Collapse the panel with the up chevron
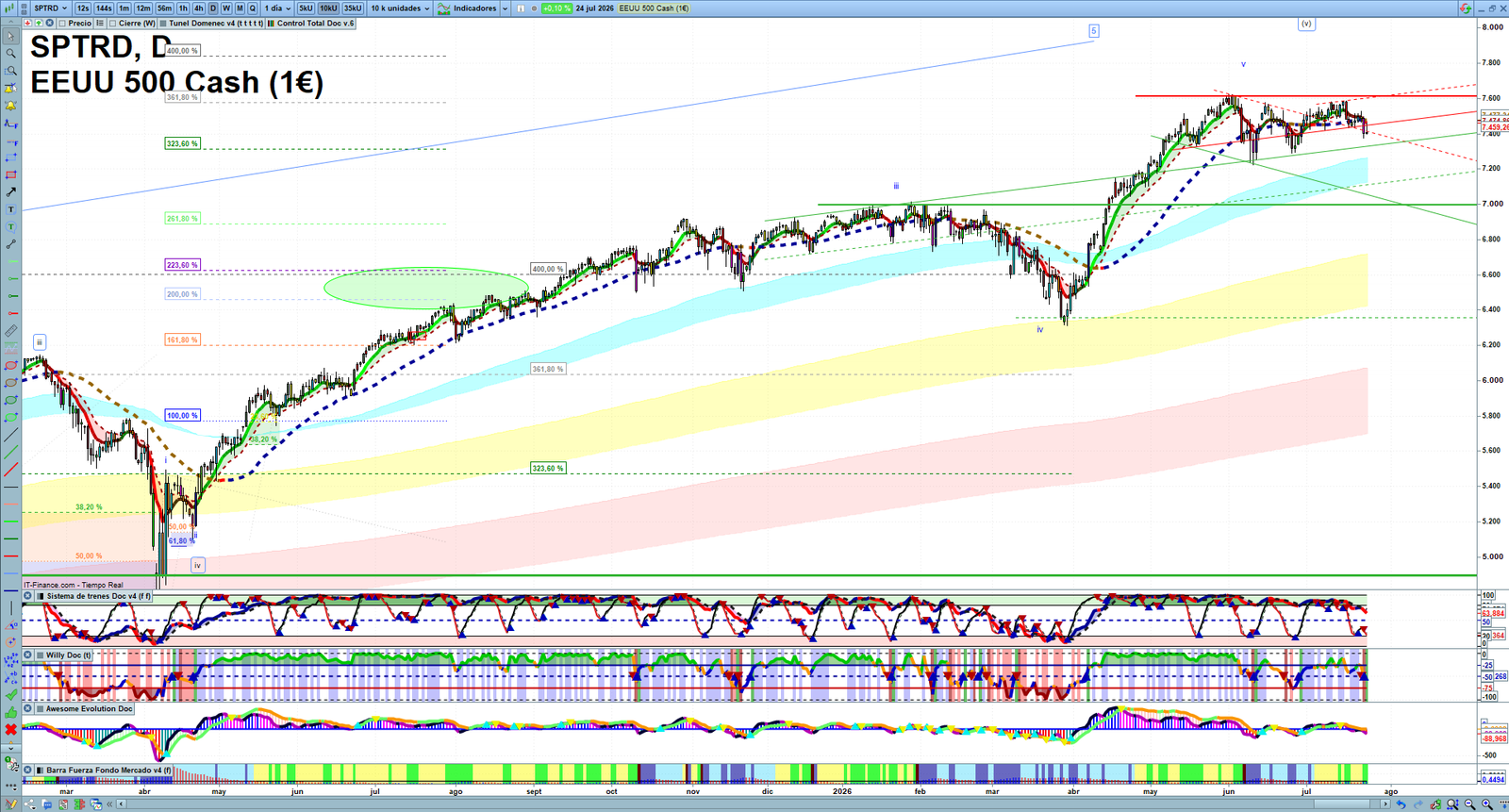 (10, 22)
